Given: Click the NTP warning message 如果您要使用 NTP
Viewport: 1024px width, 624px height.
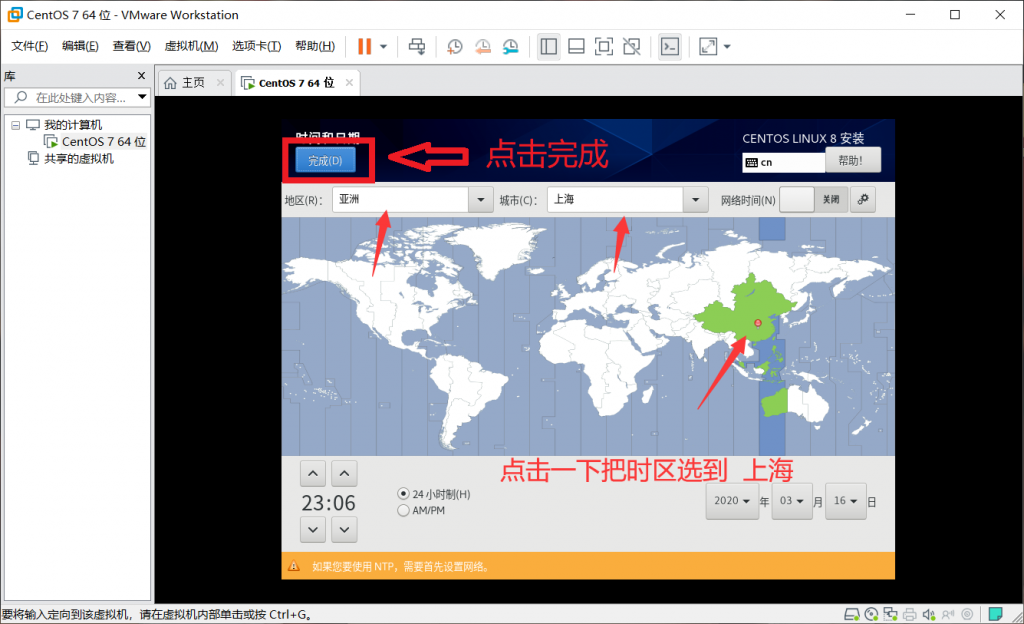Looking at the screenshot, I should pos(401,567).
